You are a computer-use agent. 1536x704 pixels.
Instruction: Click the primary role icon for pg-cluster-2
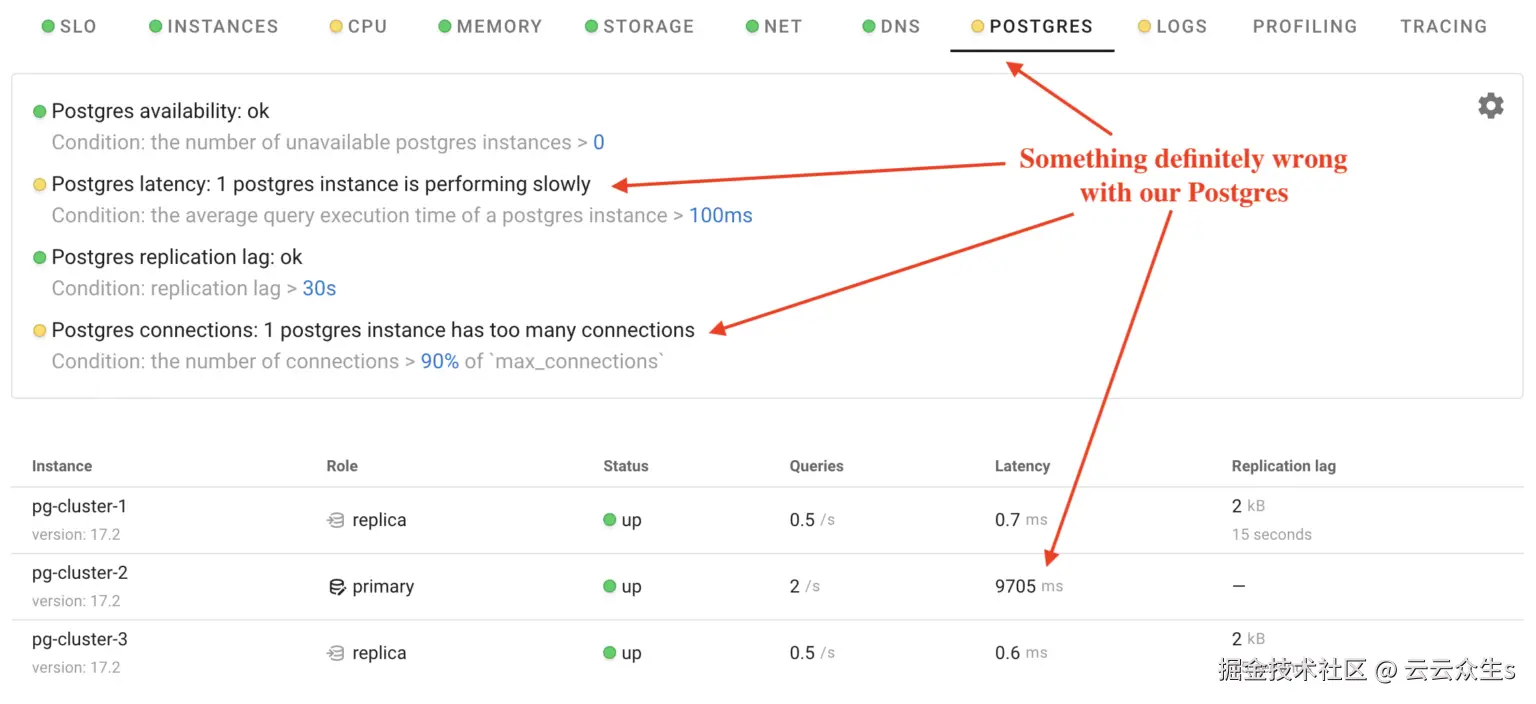click(x=337, y=587)
